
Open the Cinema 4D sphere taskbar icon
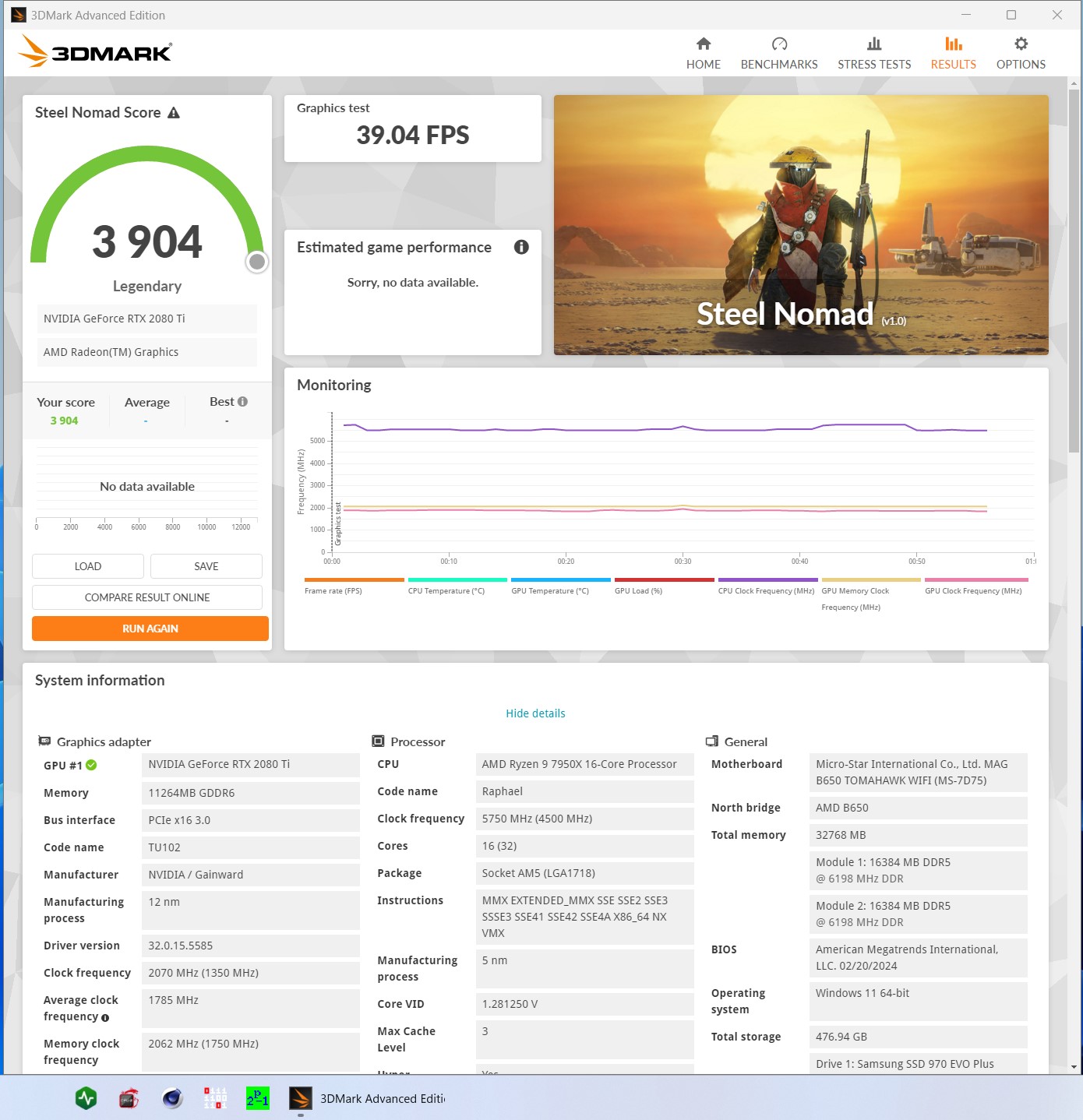click(x=172, y=1098)
